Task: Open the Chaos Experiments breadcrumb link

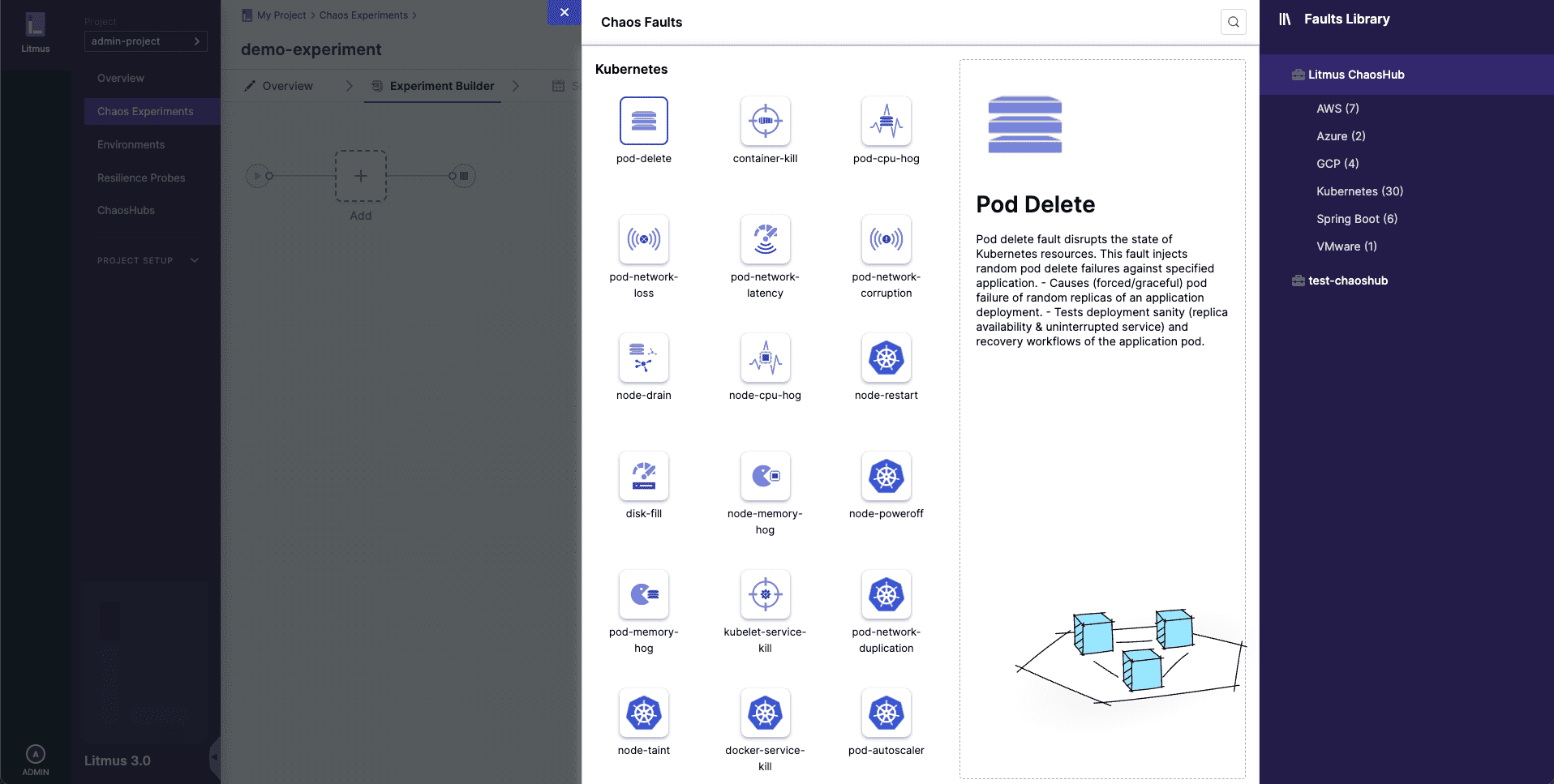Action: pos(363,15)
